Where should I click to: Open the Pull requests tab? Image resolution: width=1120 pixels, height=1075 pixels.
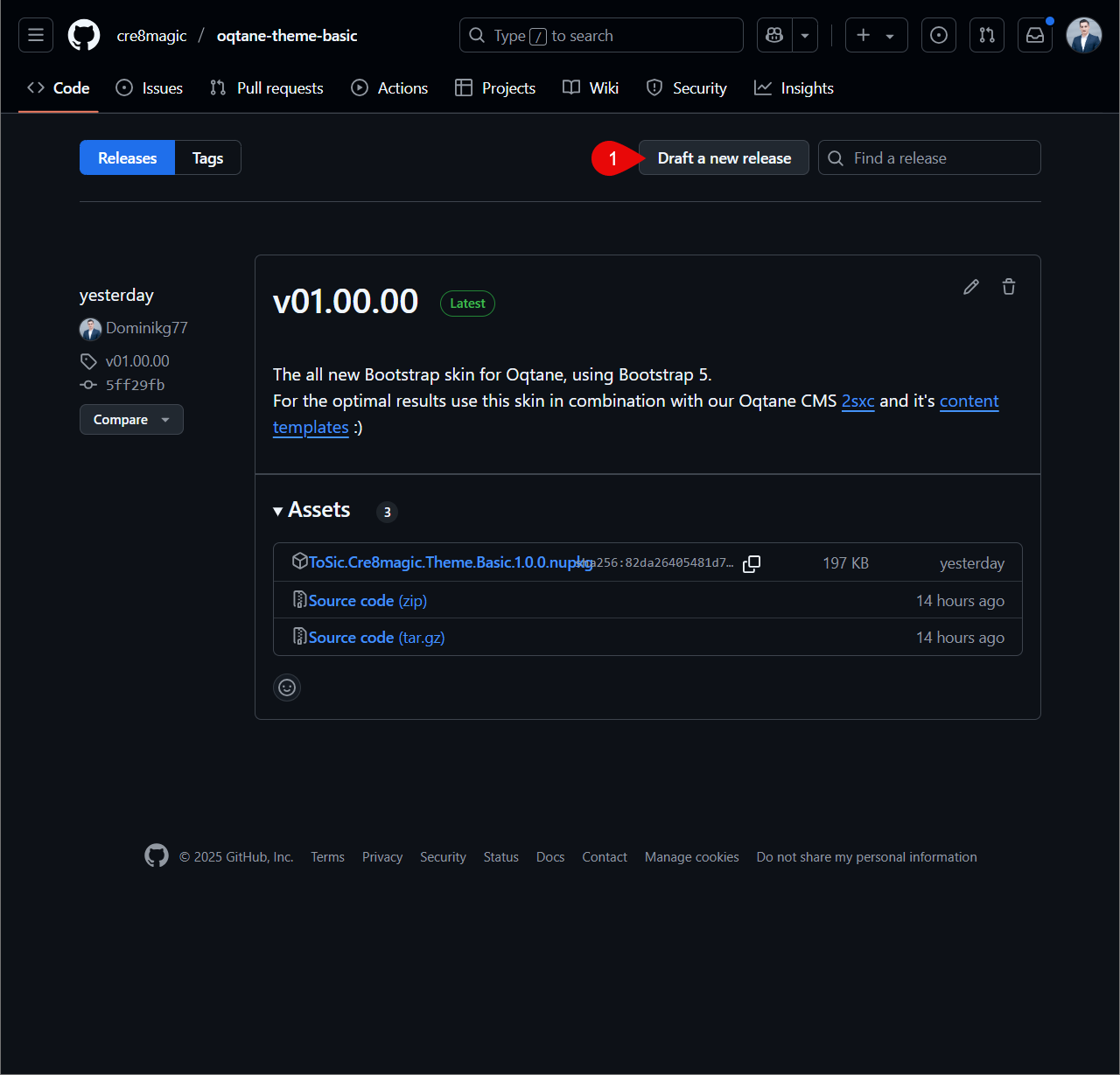[x=267, y=88]
